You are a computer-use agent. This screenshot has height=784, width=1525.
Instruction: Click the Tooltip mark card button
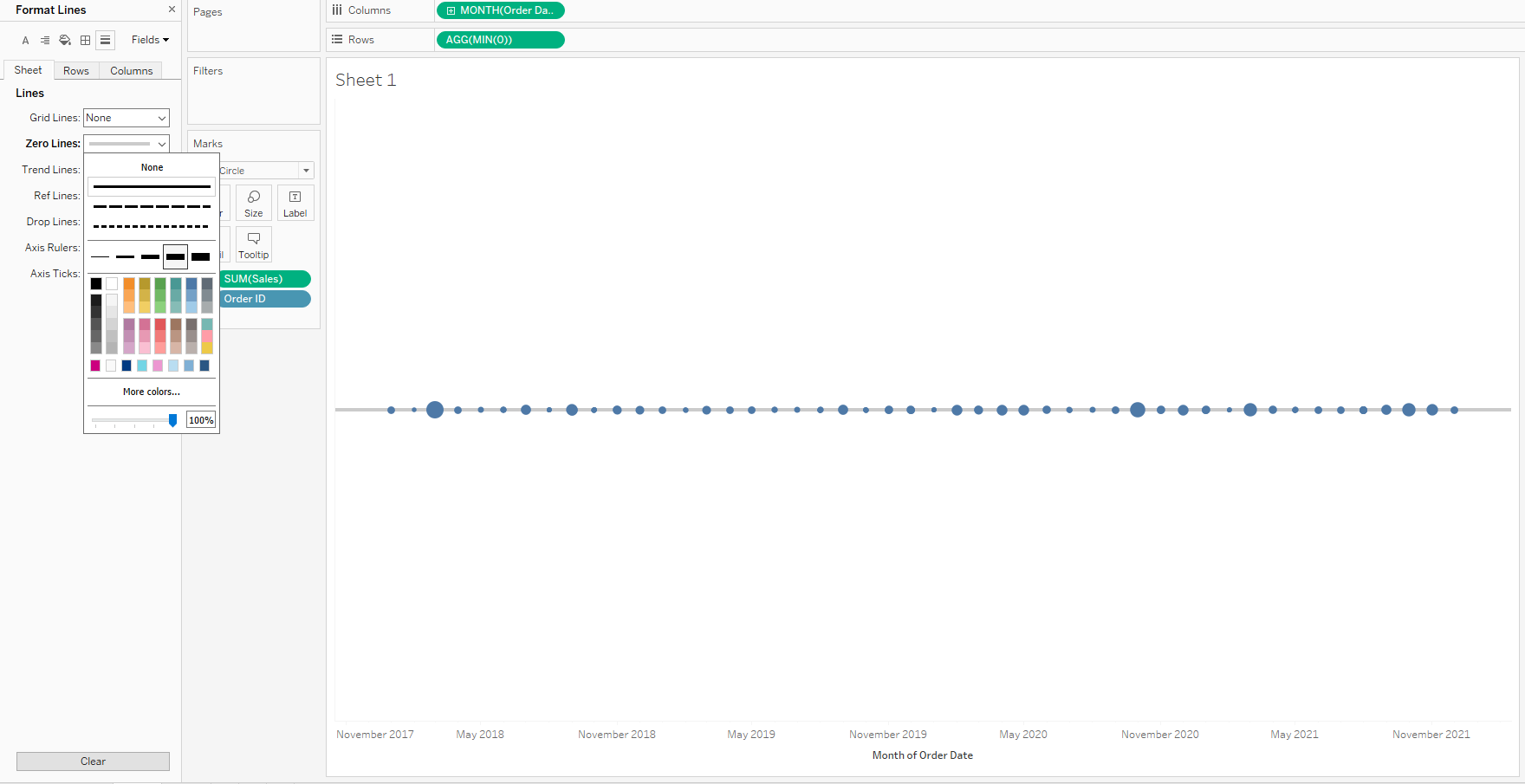tap(254, 244)
